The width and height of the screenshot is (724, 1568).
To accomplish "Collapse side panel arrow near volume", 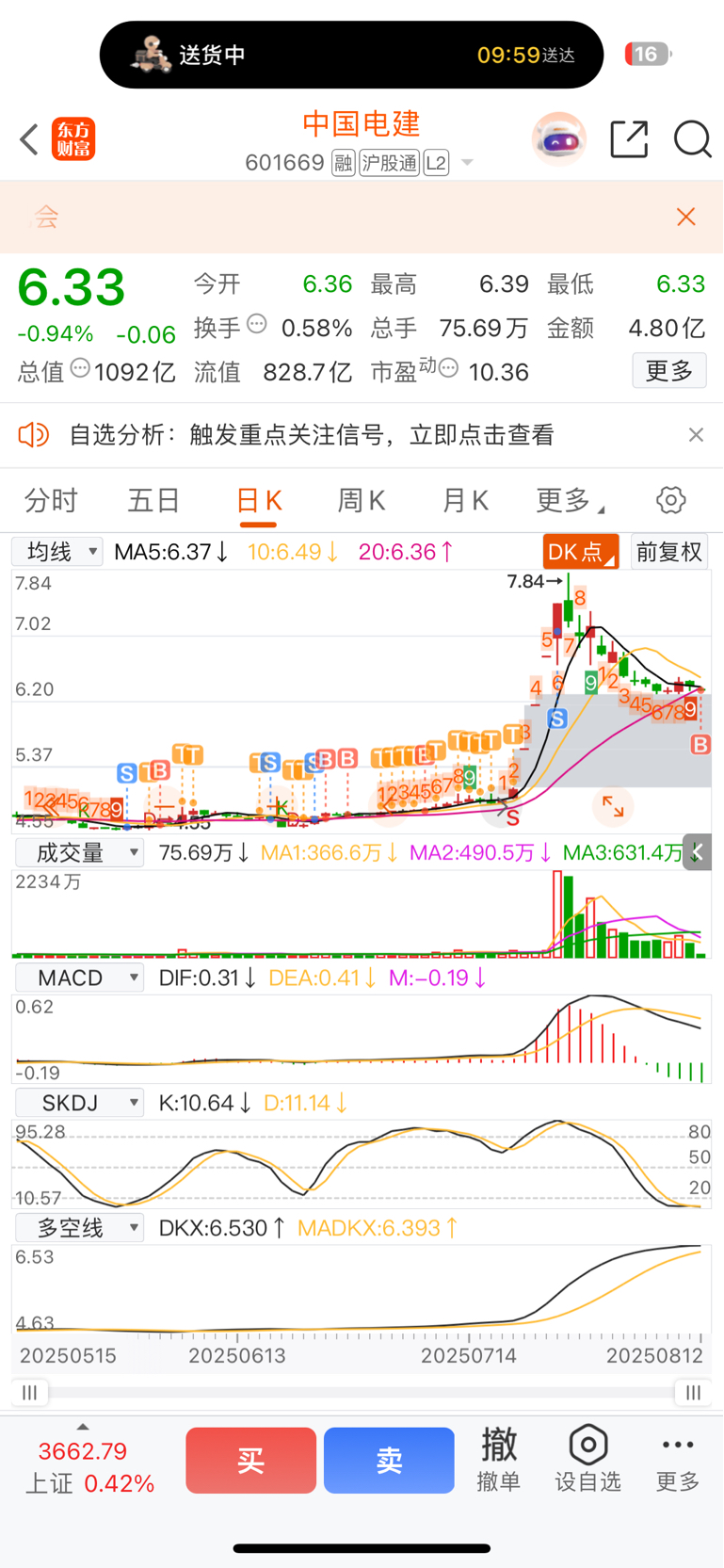I will (698, 852).
